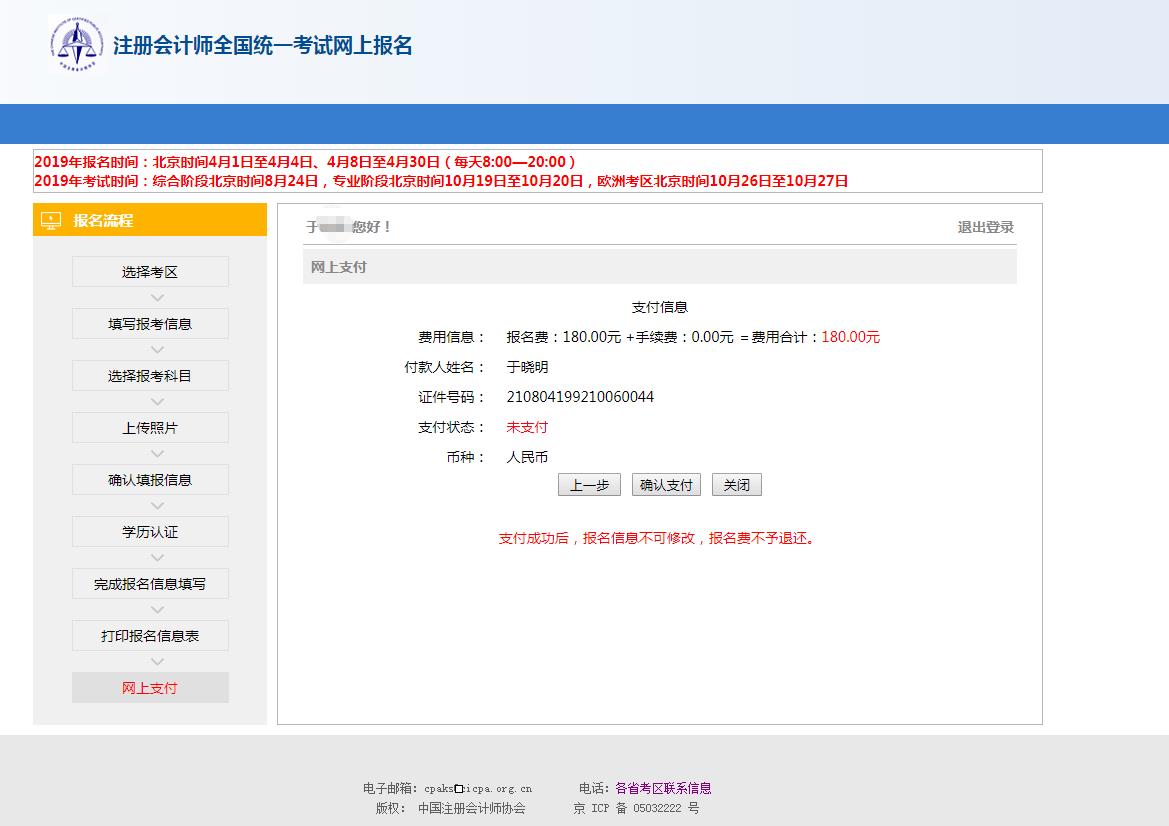Open 打印报名信息表 step
The height and width of the screenshot is (826, 1169).
point(149,635)
